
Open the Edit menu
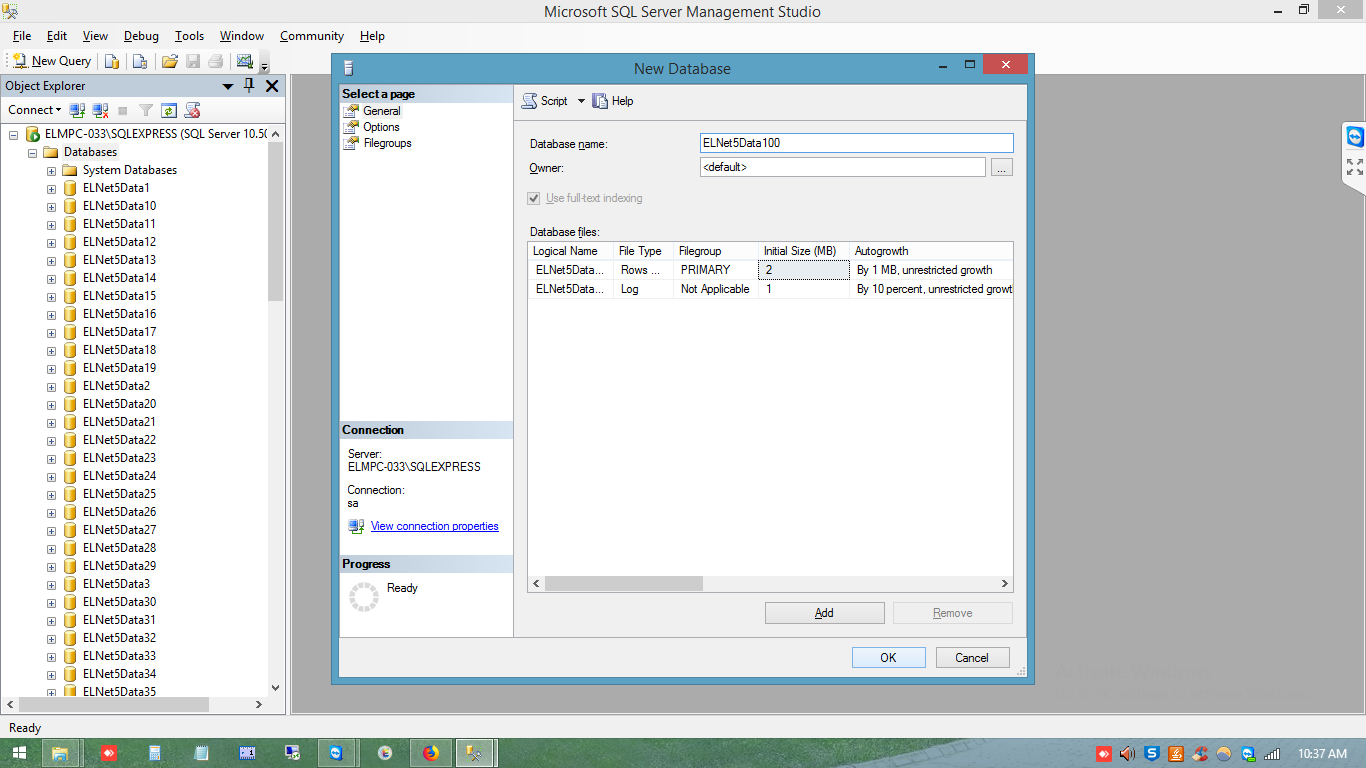[x=57, y=36]
